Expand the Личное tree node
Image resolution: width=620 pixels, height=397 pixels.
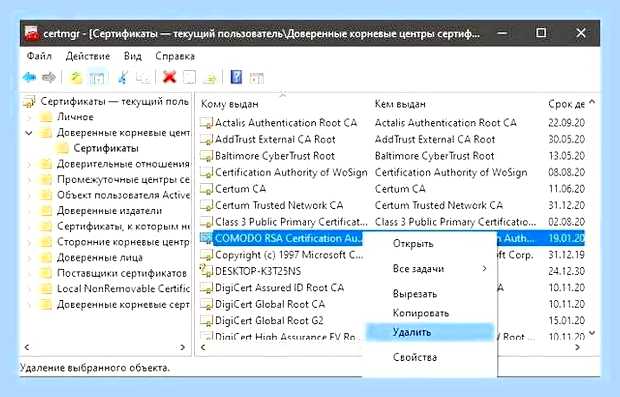click(28, 117)
